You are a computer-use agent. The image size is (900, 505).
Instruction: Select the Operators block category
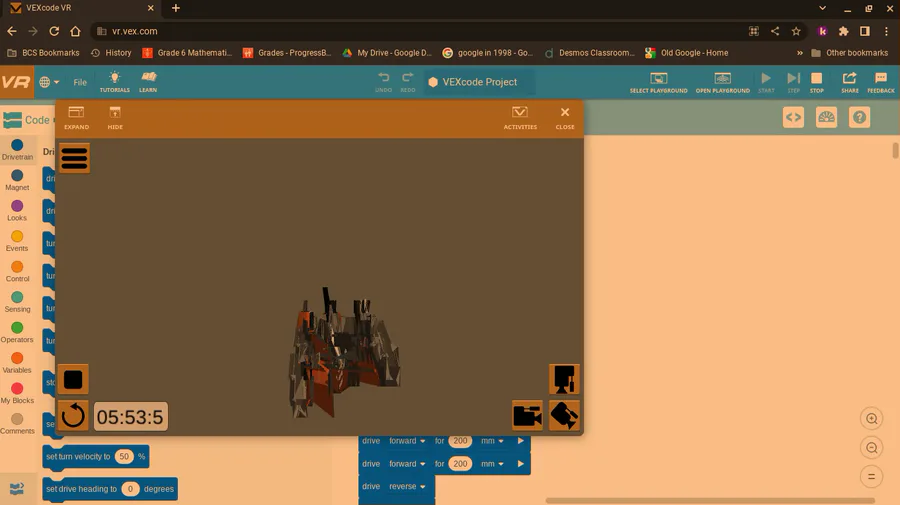[x=17, y=332]
